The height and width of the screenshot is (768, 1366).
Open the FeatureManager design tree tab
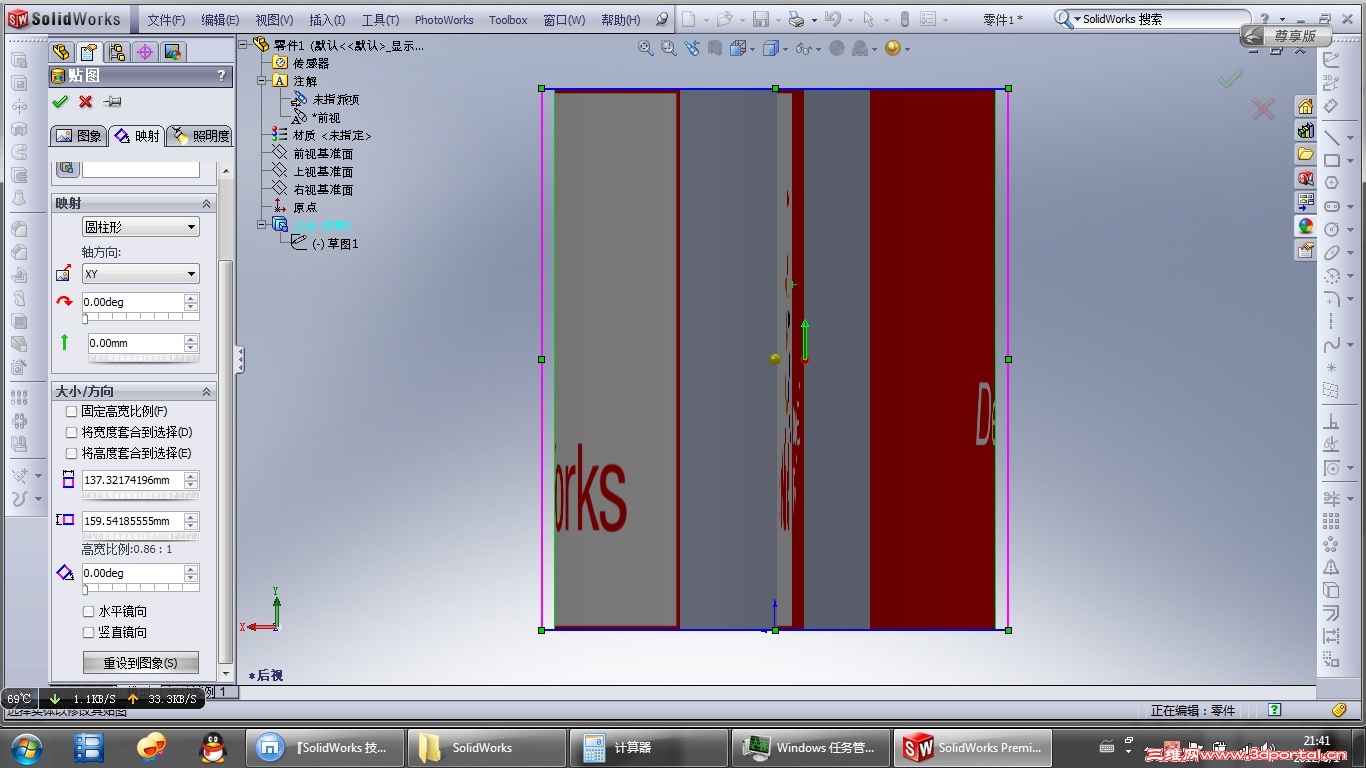61,53
